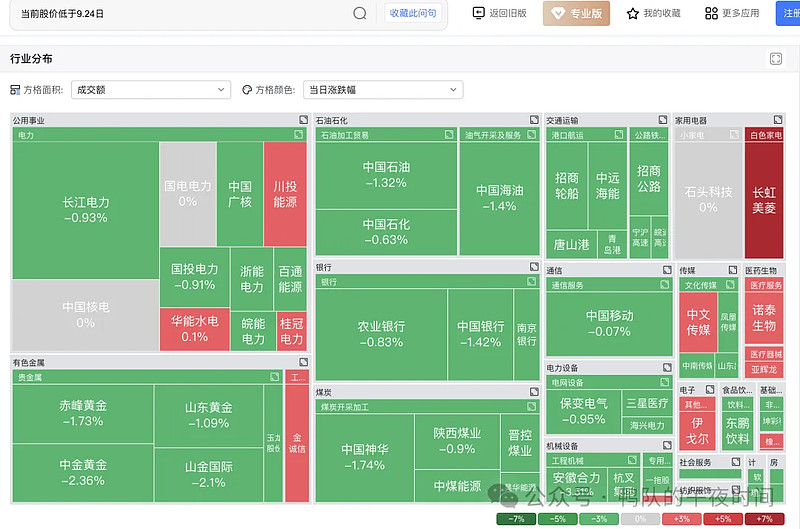Click the 中国神华 -1.74% tile
Screen dimensions: 800x529
pyautogui.click(x=365, y=458)
